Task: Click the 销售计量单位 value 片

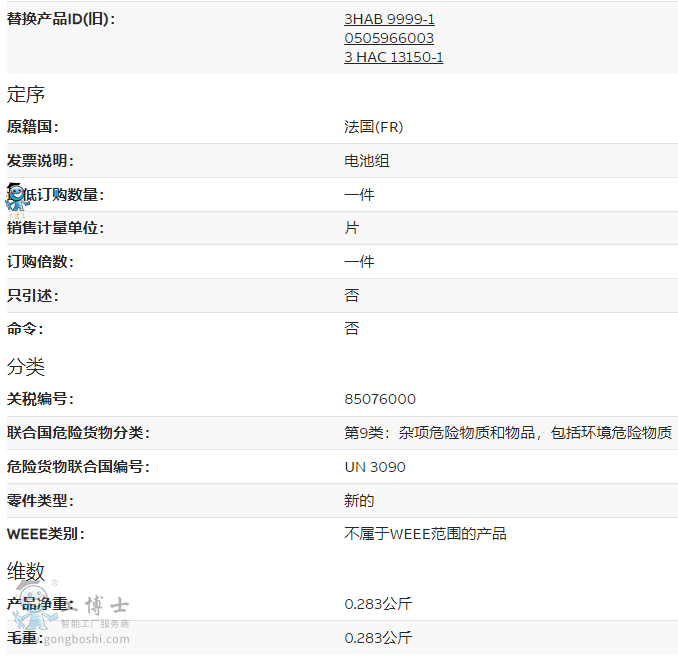Action: [x=351, y=228]
